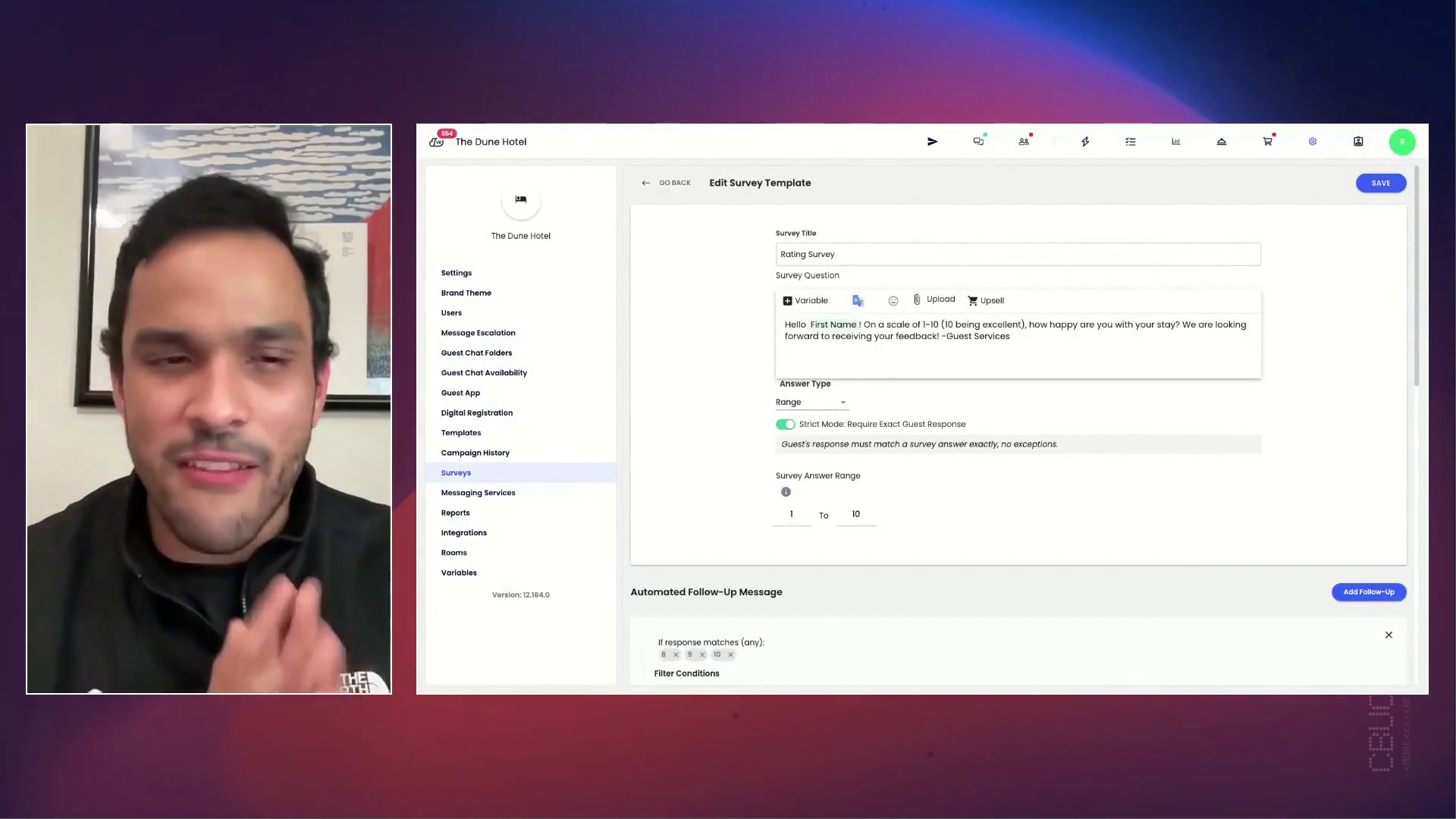The height and width of the screenshot is (819, 1456).
Task: Click the Add Follow-Up button
Action: tap(1368, 592)
